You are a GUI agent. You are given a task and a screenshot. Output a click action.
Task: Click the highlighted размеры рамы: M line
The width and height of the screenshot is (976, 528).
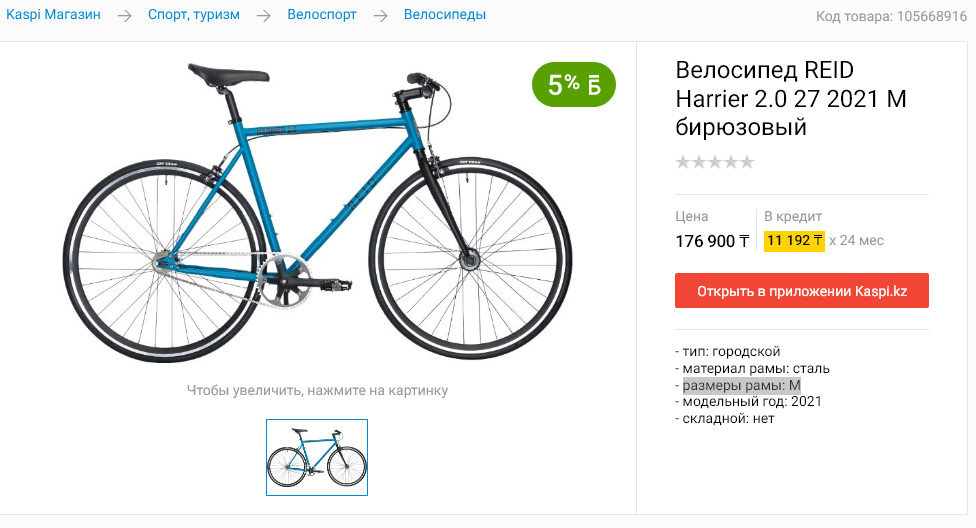[x=742, y=385]
